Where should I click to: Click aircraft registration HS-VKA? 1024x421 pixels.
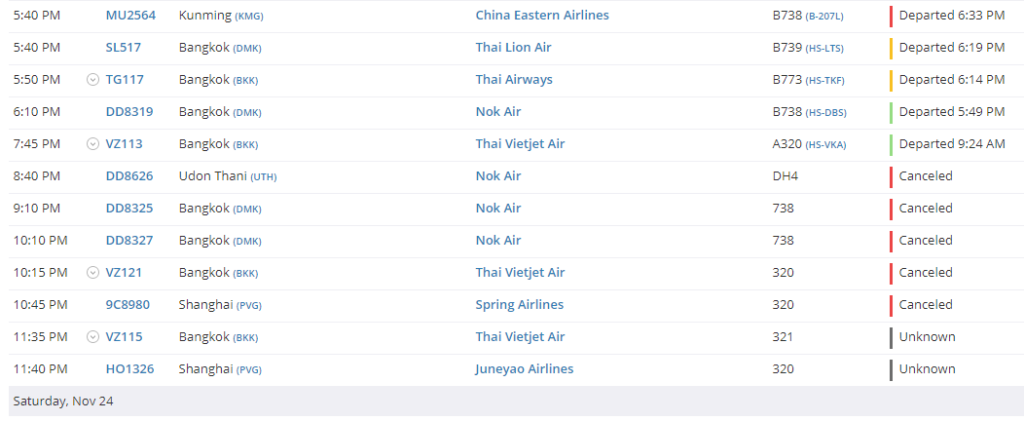click(826, 144)
